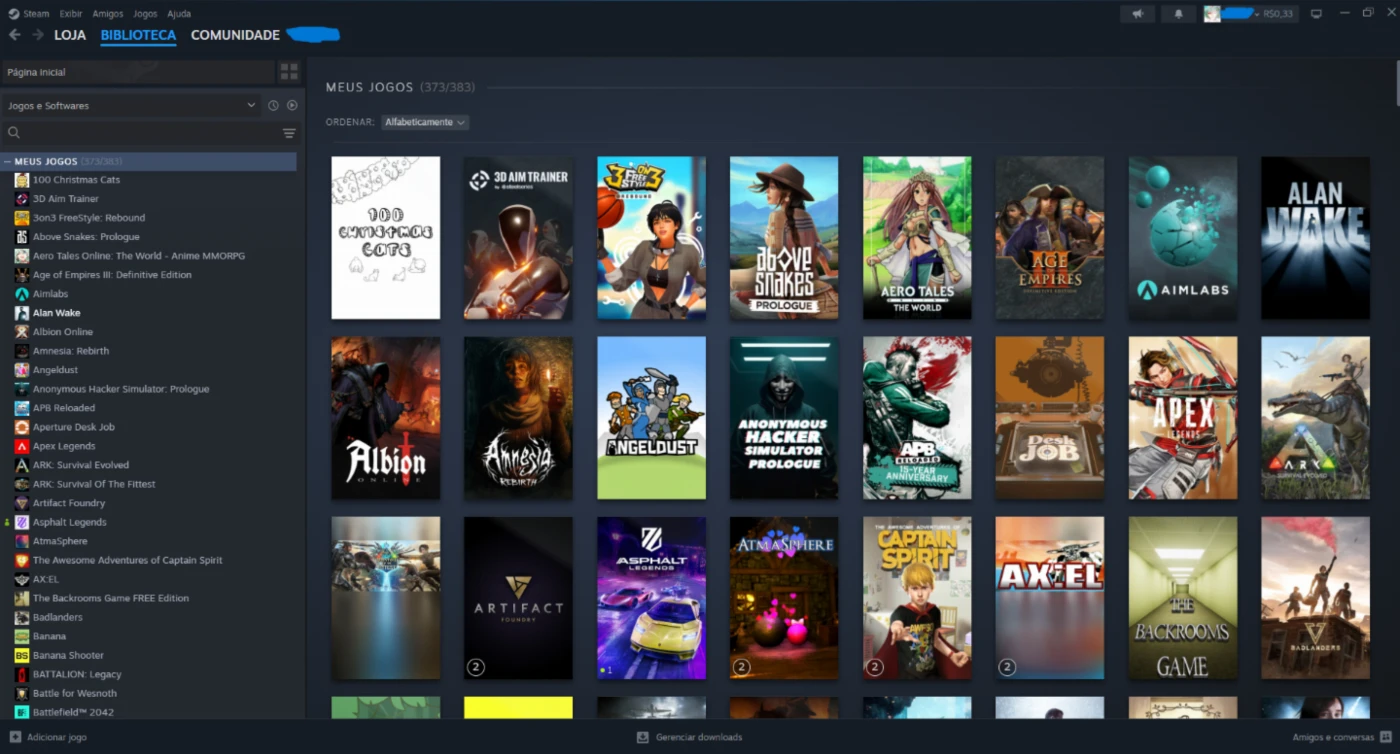
Task: Open the Angeldust cover art
Action: pos(651,418)
